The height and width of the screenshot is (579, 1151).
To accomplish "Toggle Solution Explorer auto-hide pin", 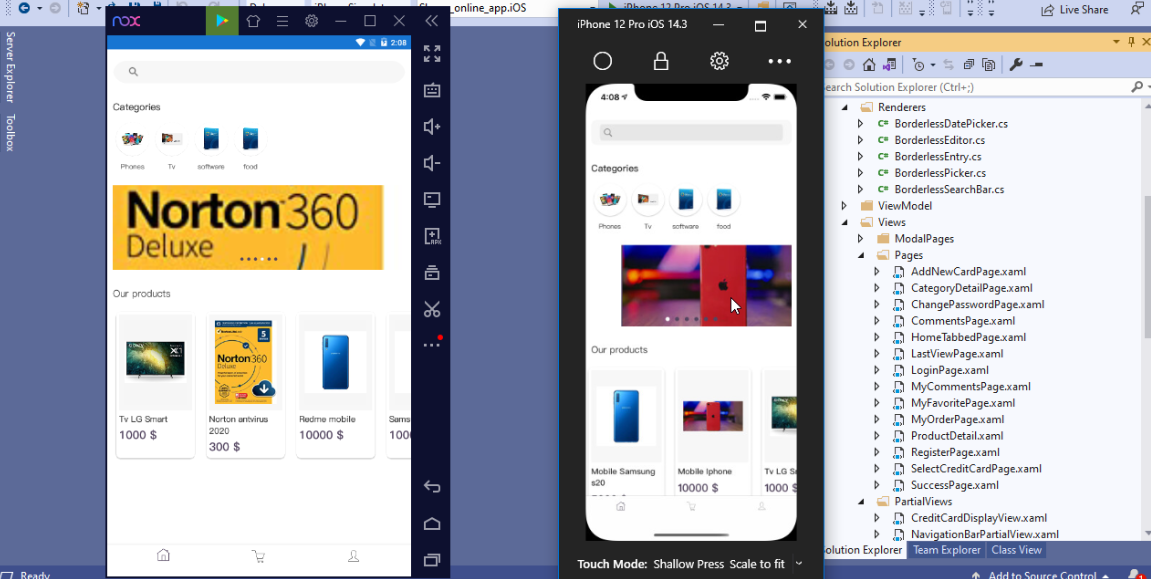I will 1132,43.
